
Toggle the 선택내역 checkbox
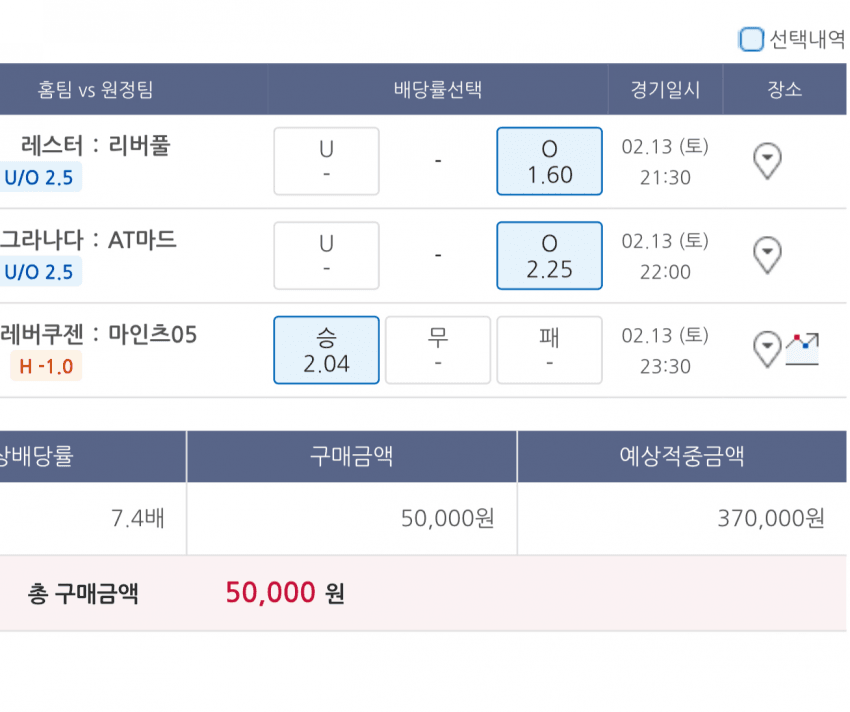tap(751, 40)
